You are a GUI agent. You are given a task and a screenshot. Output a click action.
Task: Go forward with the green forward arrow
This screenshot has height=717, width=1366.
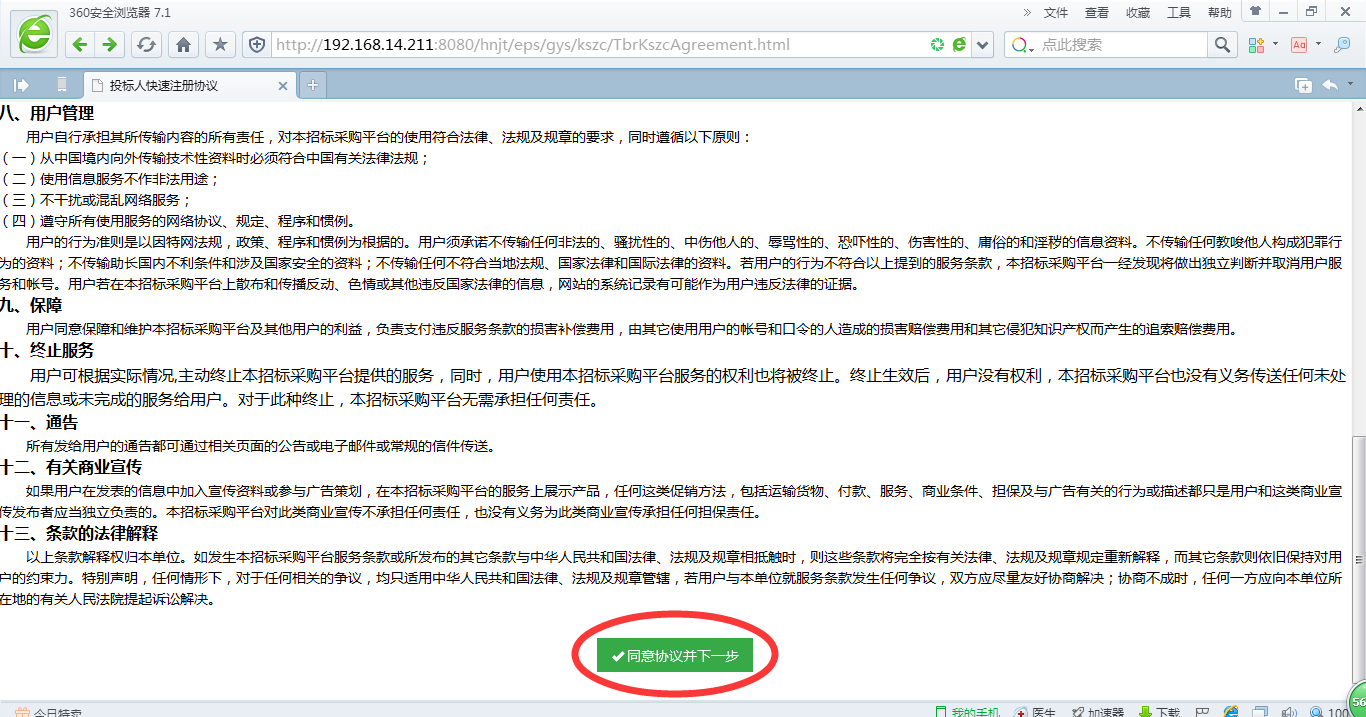[110, 45]
